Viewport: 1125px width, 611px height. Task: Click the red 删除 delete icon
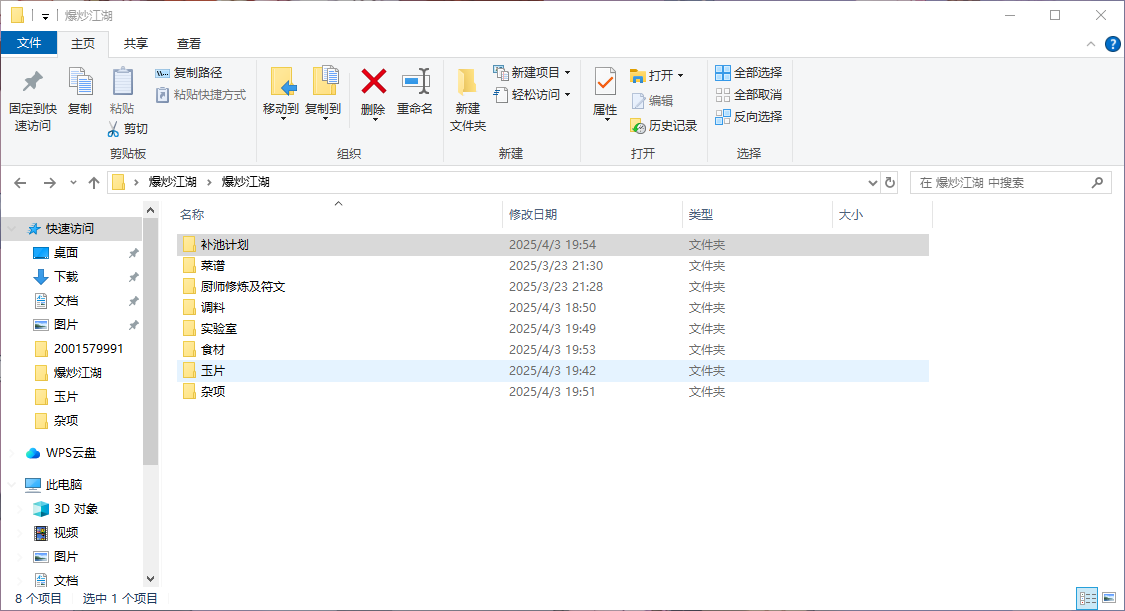coord(373,82)
